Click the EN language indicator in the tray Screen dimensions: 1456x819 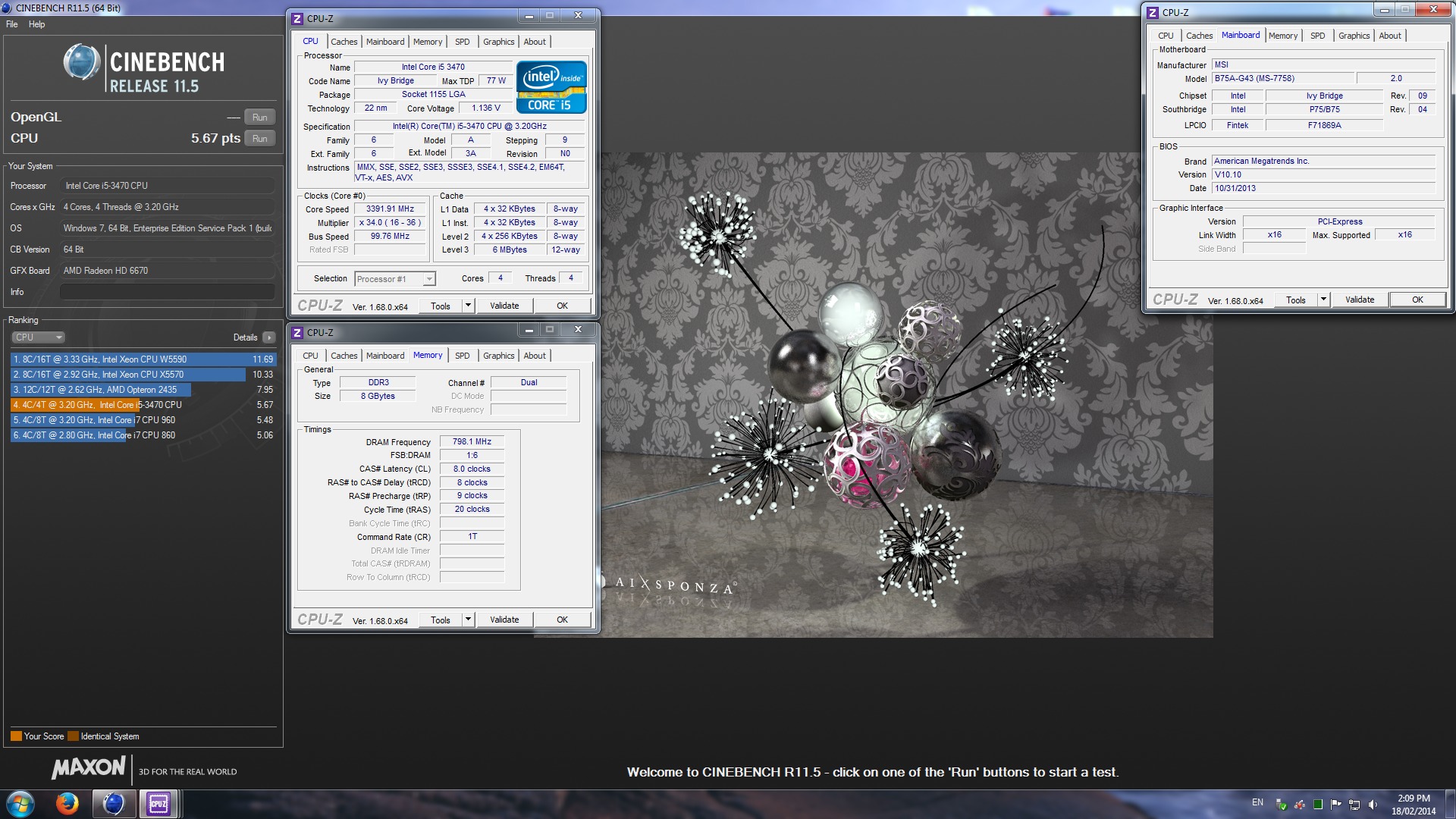tap(1257, 802)
